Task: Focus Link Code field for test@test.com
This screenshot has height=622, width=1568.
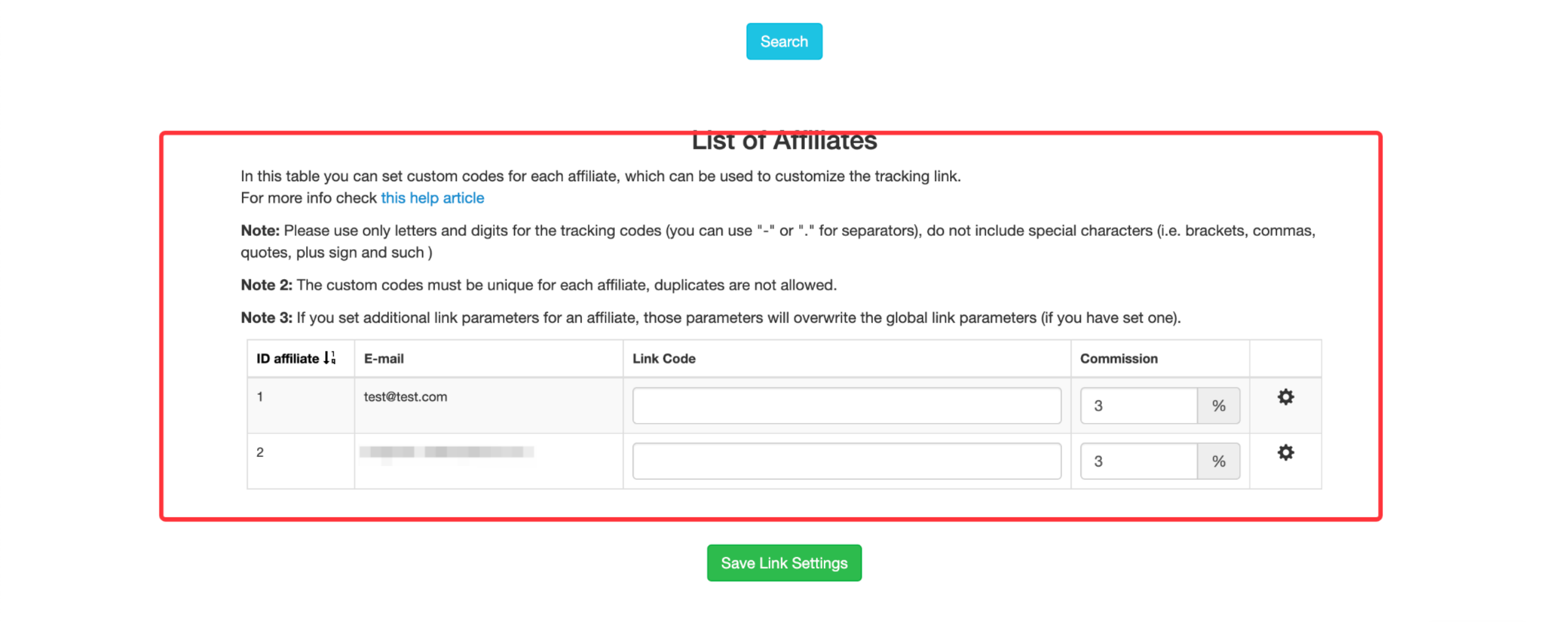Action: 846,405
